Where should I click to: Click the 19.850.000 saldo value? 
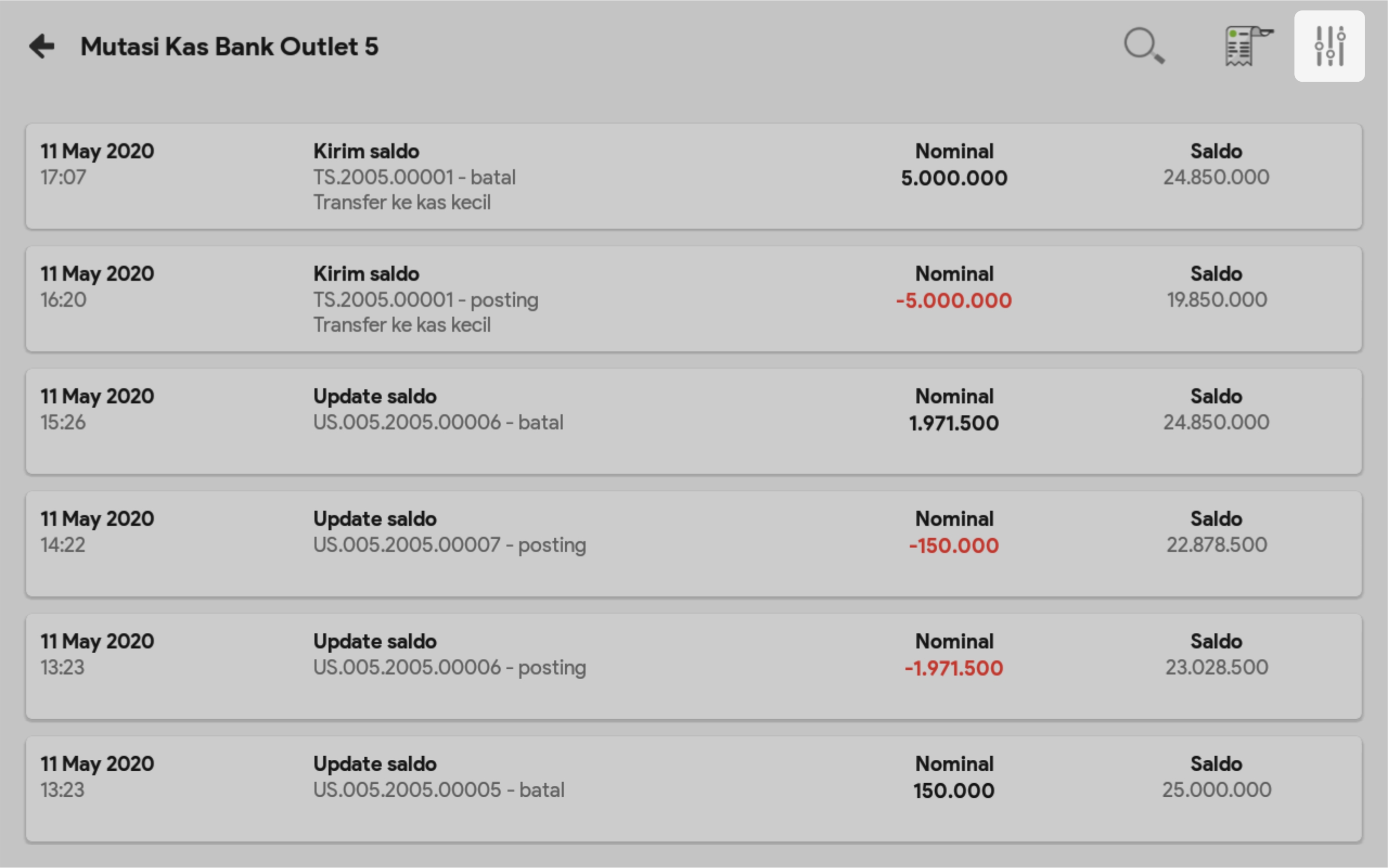tap(1216, 300)
